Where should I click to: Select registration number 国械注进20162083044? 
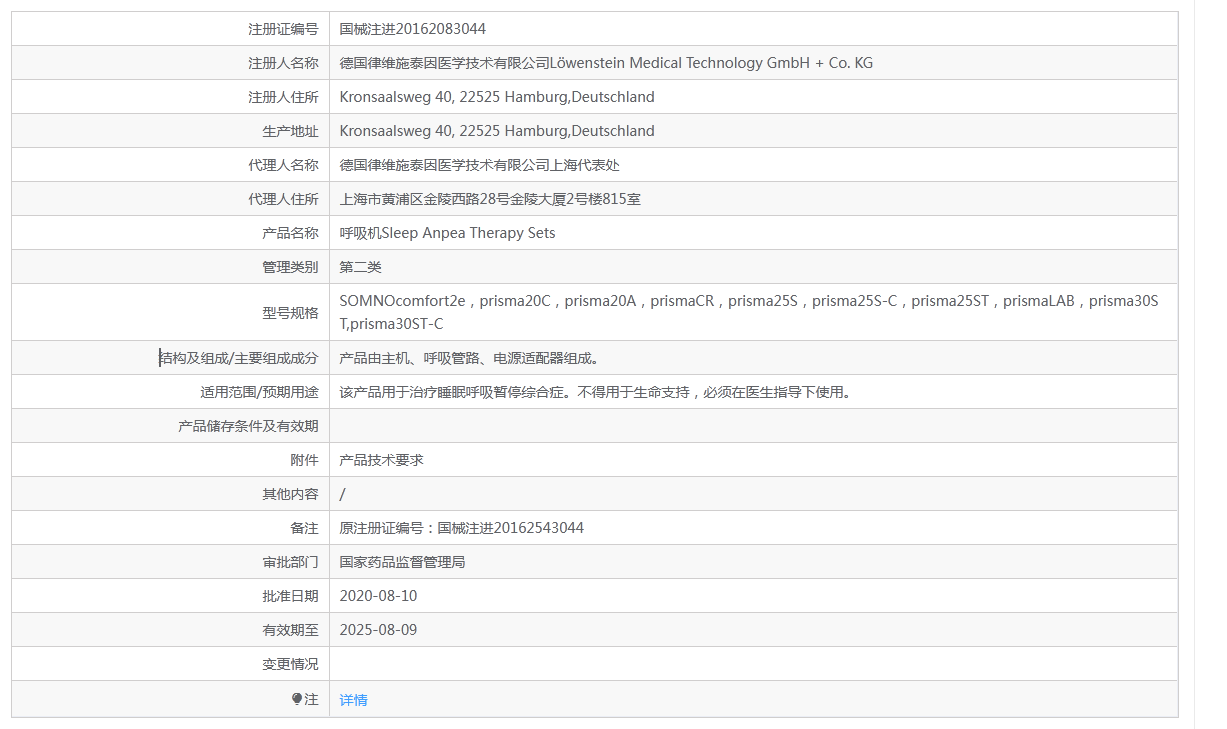click(413, 29)
